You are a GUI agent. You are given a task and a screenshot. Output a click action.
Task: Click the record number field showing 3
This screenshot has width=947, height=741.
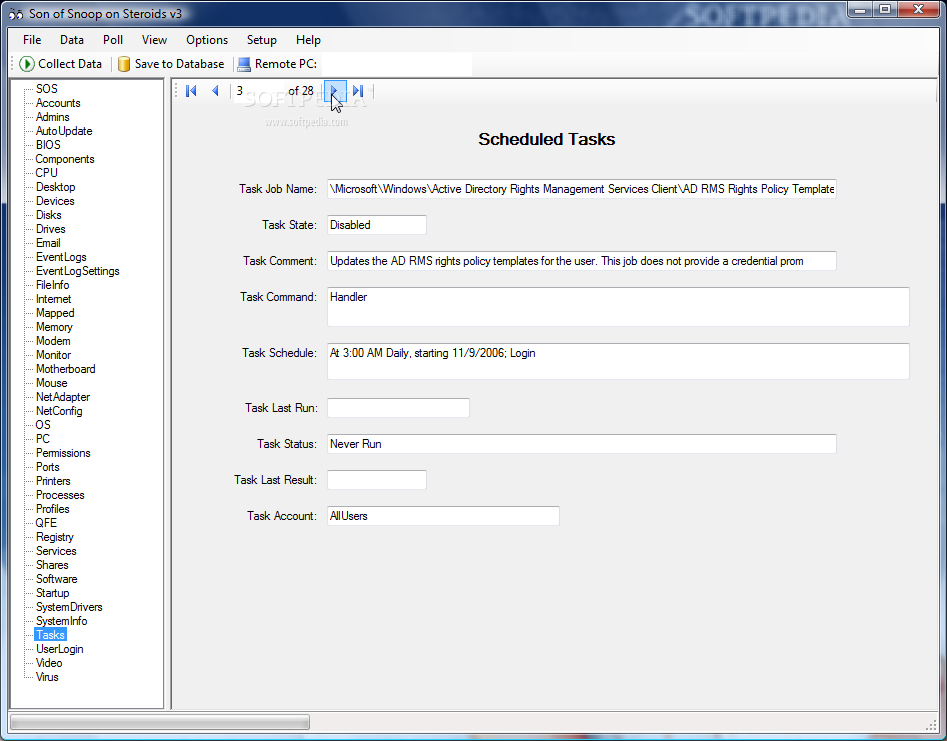(258, 91)
